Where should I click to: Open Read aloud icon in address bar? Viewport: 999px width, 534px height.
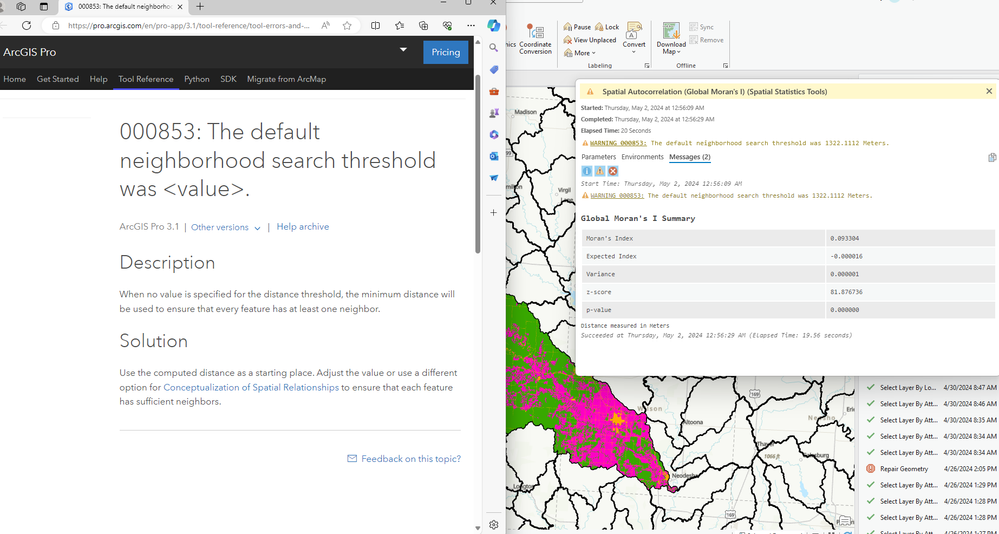(x=326, y=25)
